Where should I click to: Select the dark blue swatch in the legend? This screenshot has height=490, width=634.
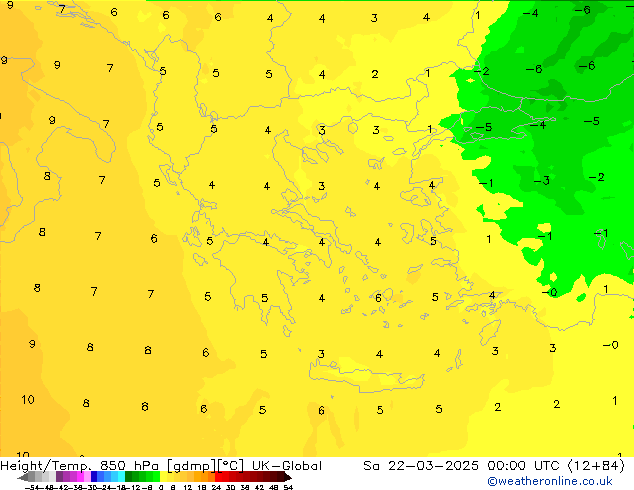click(x=94, y=477)
